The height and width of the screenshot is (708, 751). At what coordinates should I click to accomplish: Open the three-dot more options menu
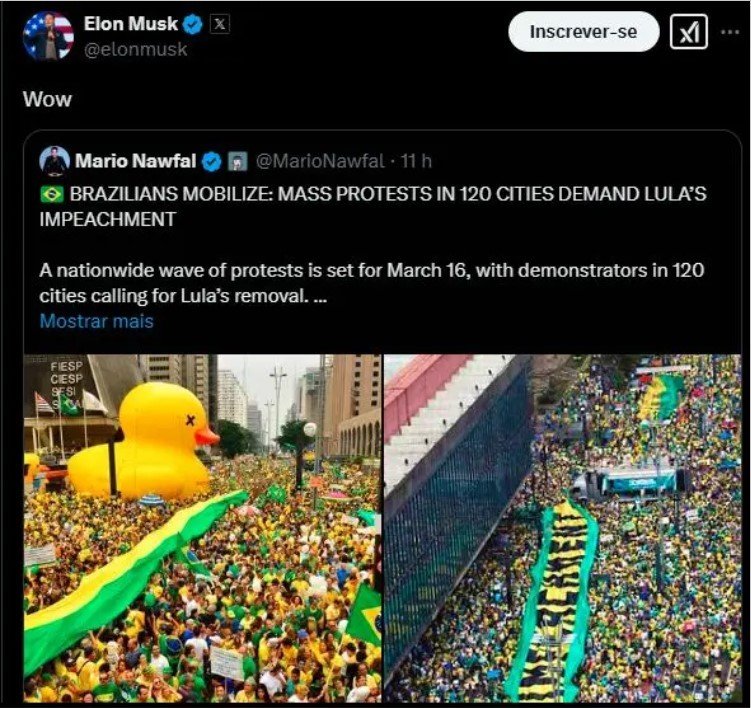[x=730, y=32]
